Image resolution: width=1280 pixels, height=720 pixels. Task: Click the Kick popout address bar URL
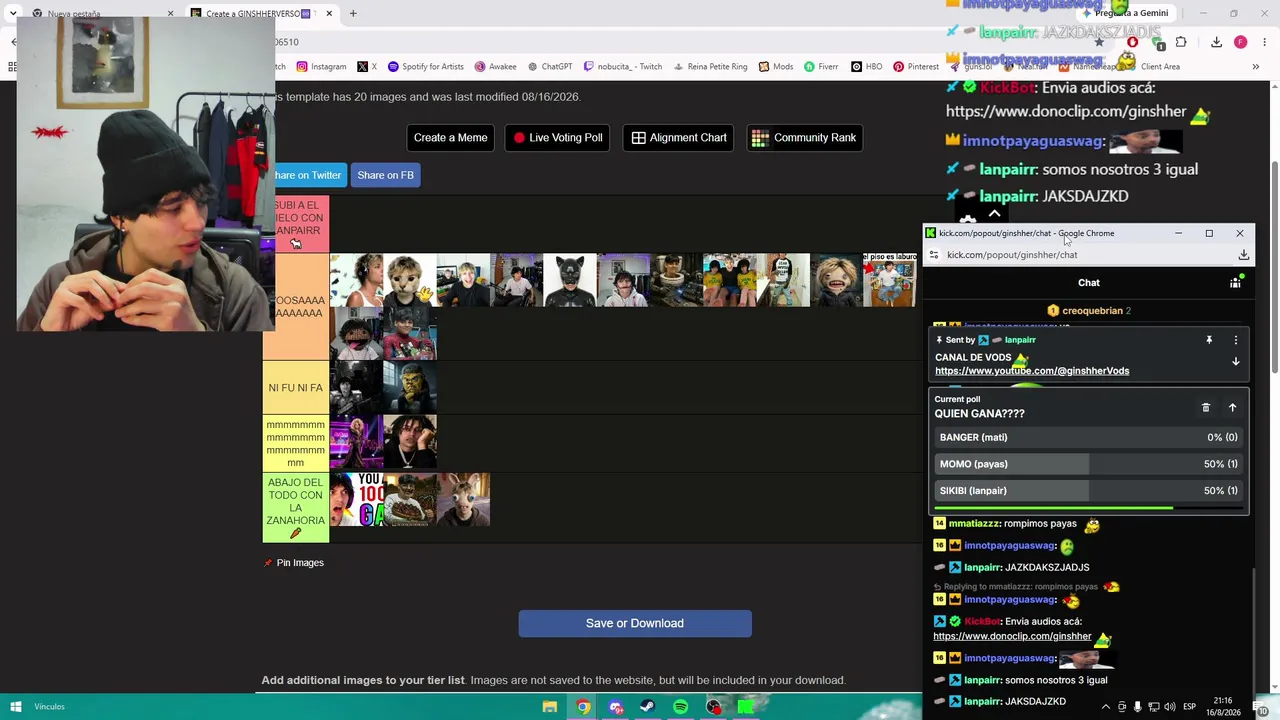[x=1012, y=255]
